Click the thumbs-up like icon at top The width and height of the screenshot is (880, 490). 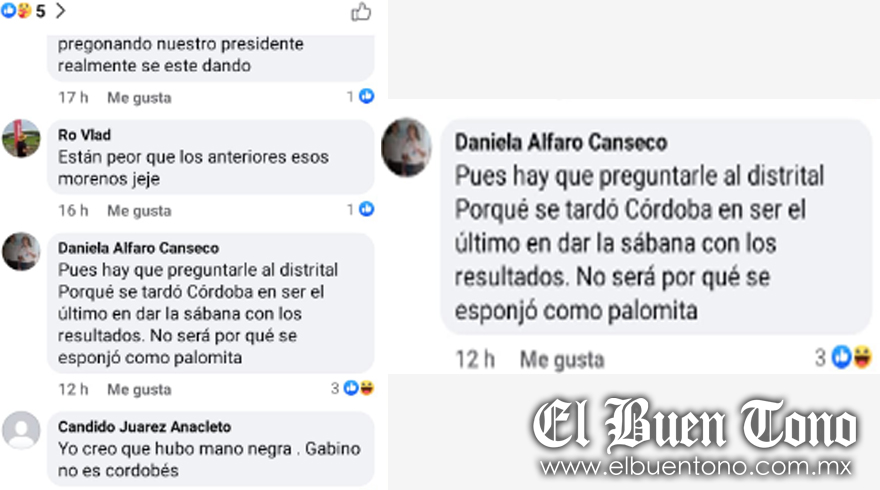pyautogui.click(x=361, y=12)
